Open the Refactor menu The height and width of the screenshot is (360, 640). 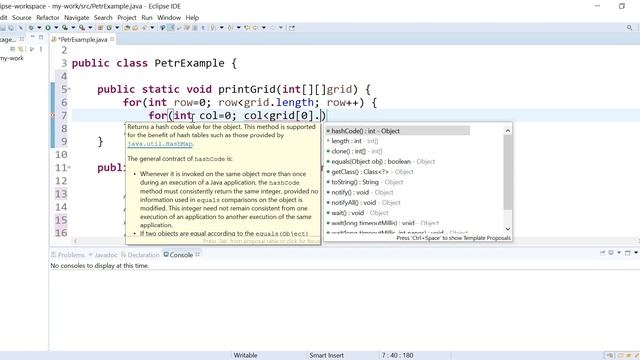[48, 18]
